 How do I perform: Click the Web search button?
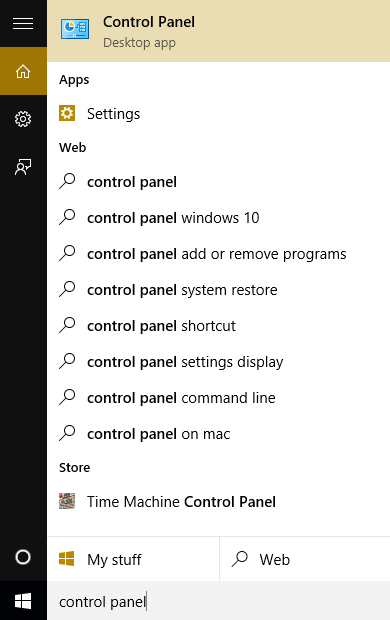tap(305, 559)
